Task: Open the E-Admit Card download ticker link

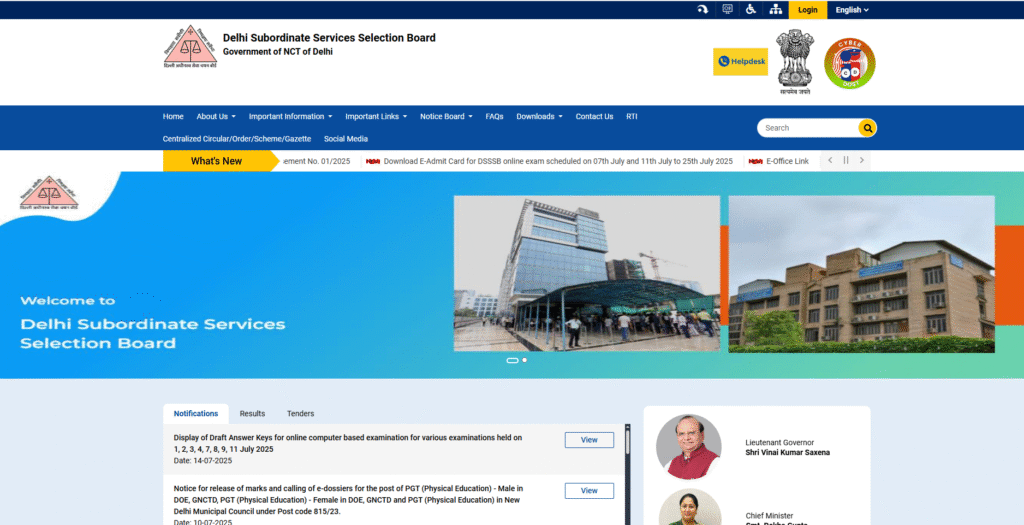Action: pos(558,161)
